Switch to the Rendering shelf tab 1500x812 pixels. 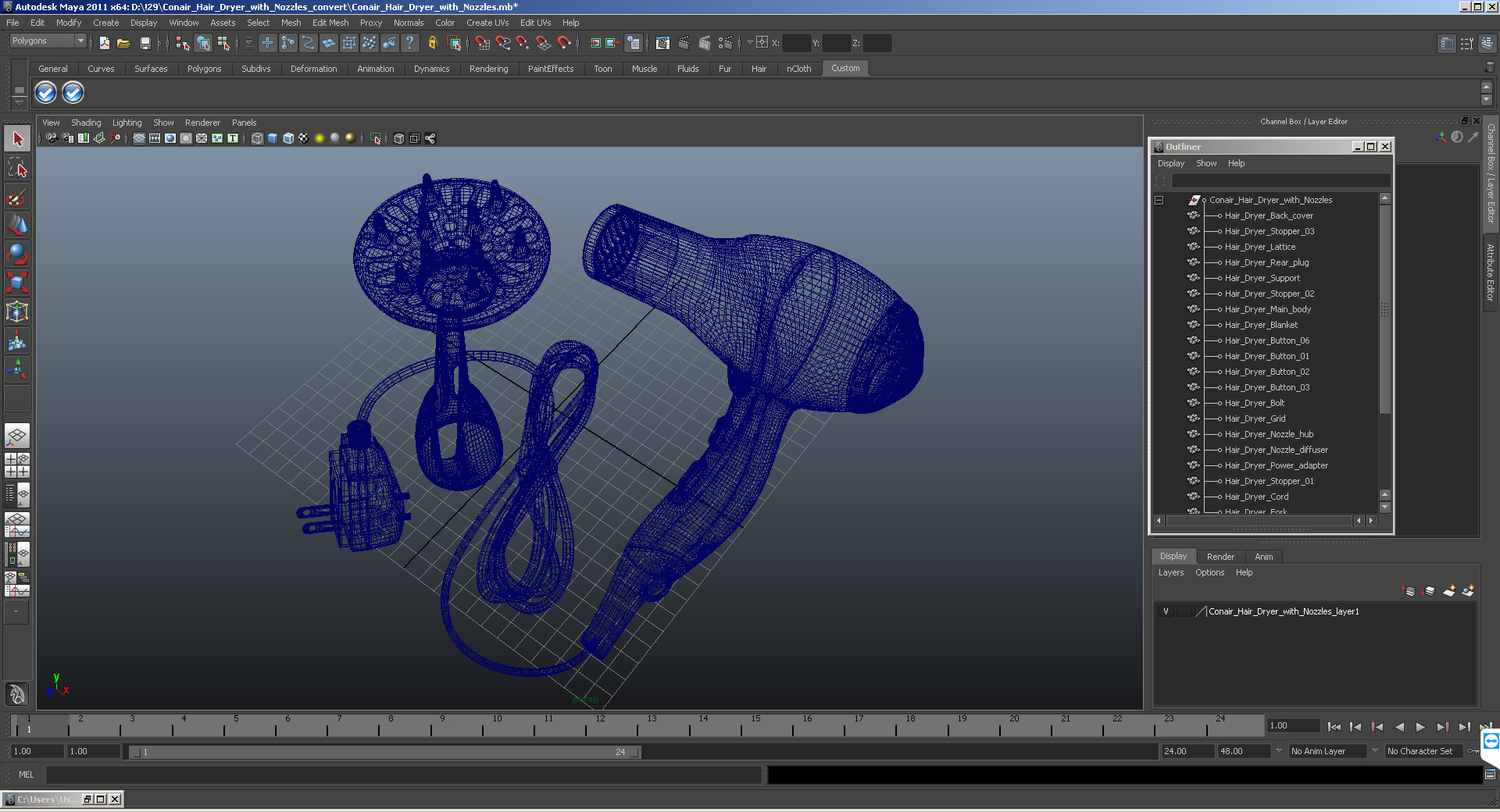tap(488, 69)
